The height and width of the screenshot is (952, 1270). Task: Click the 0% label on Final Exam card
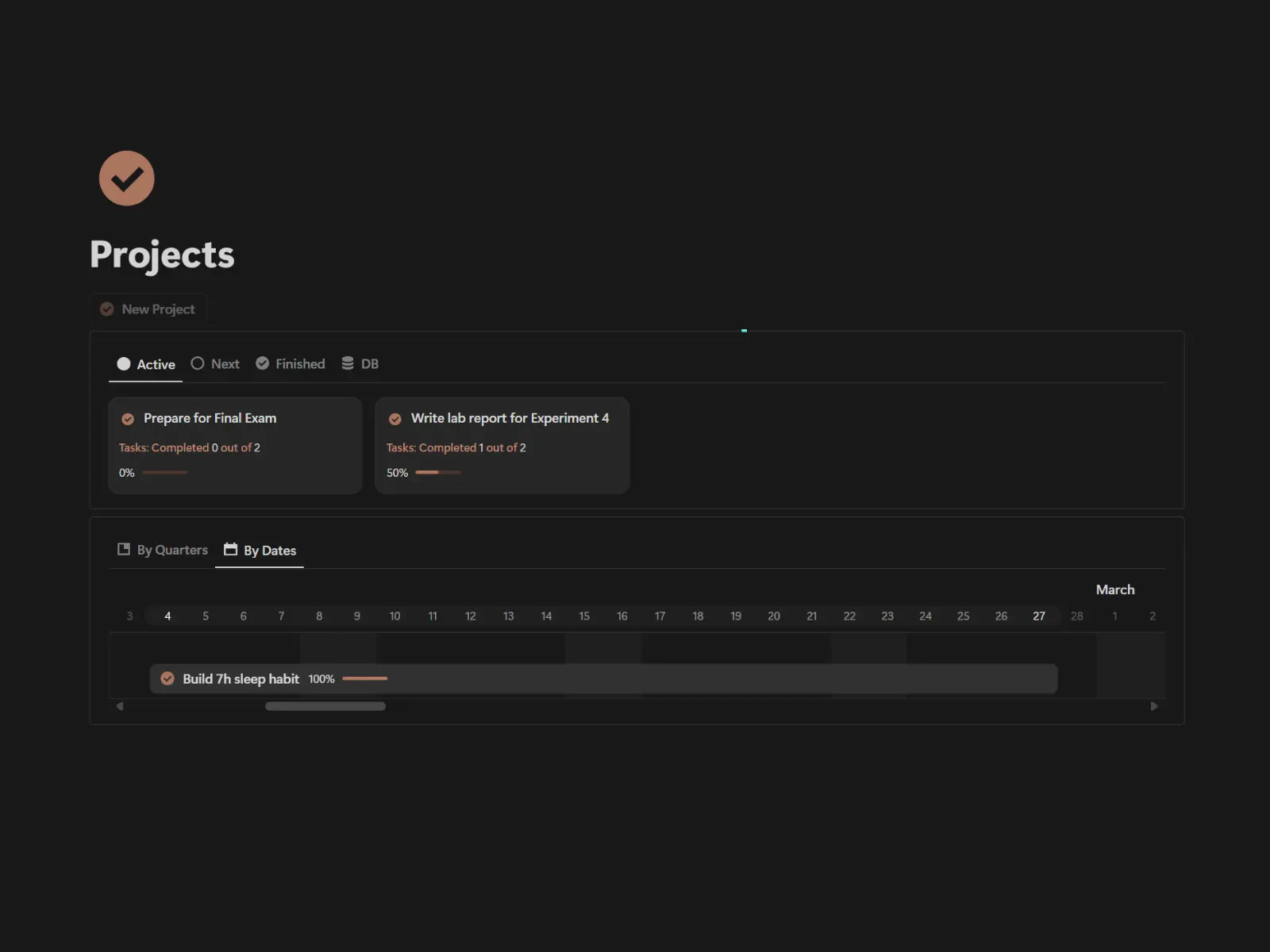pyautogui.click(x=127, y=473)
